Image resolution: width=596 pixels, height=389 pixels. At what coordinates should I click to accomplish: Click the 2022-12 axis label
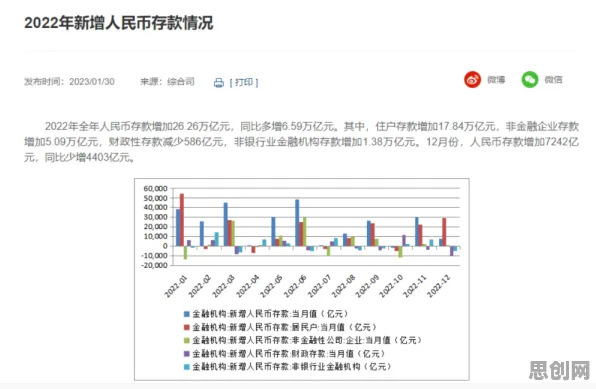coord(439,286)
